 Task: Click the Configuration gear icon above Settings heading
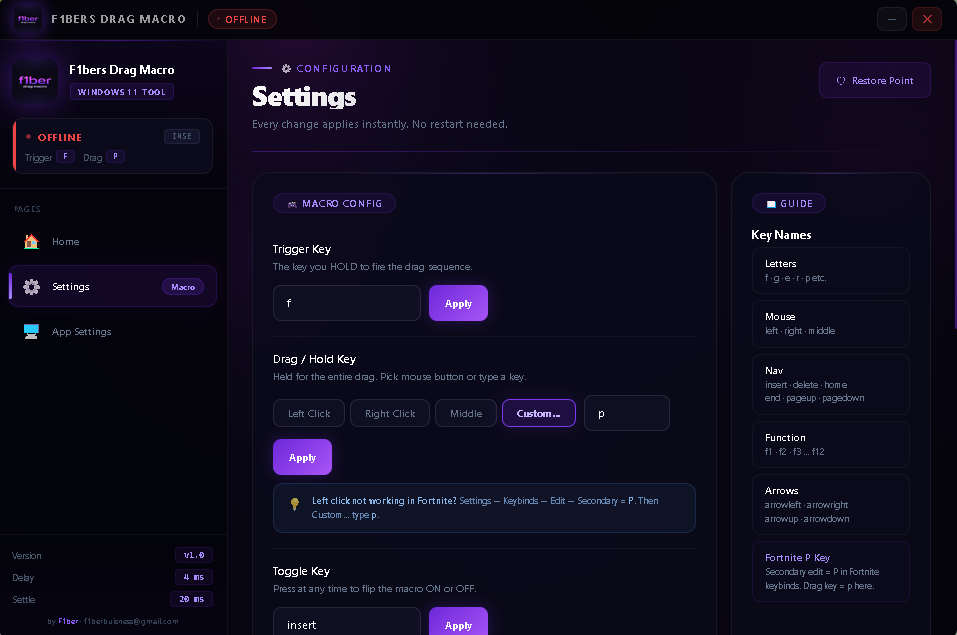(286, 68)
